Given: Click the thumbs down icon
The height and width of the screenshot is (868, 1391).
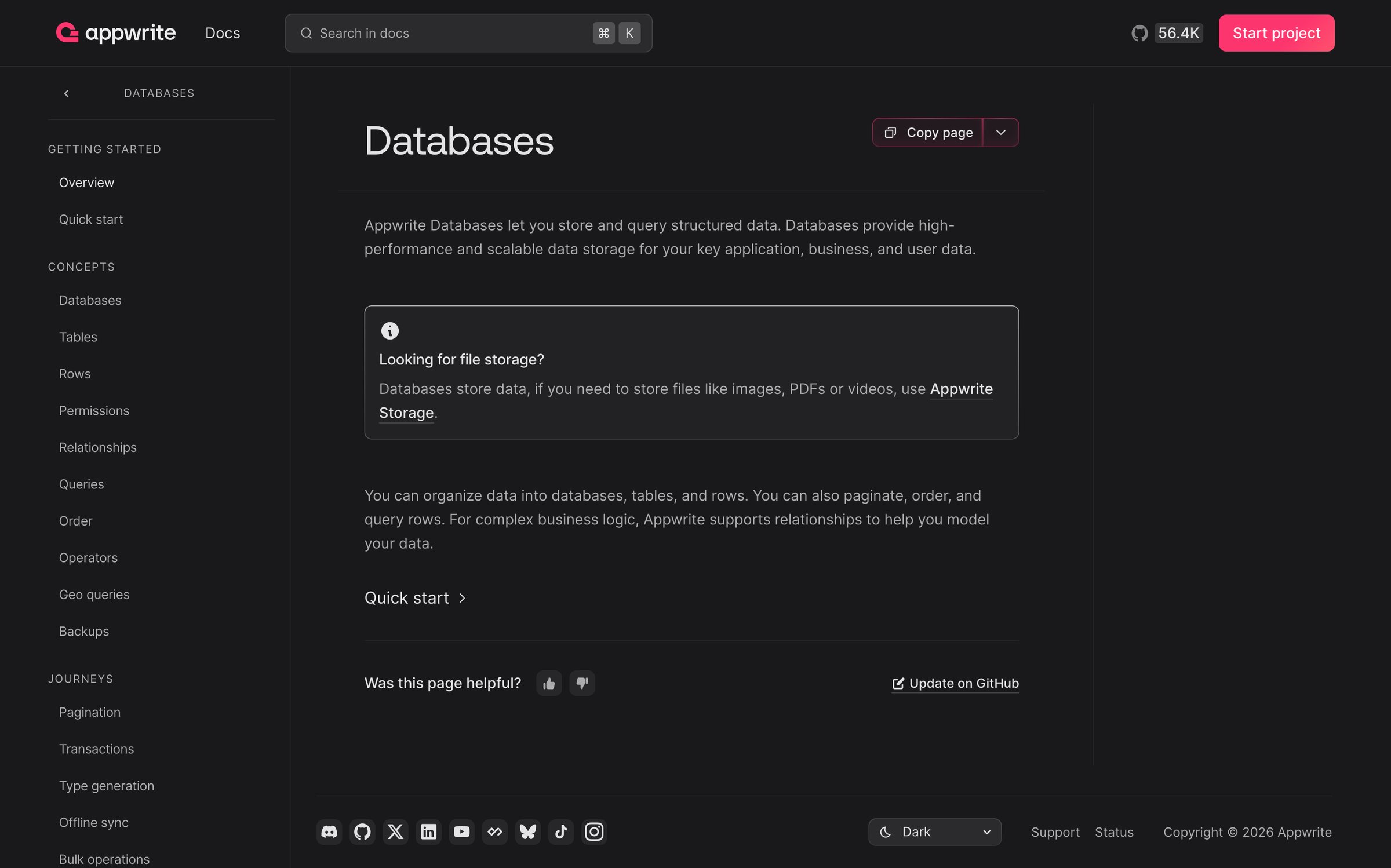Looking at the screenshot, I should point(582,683).
